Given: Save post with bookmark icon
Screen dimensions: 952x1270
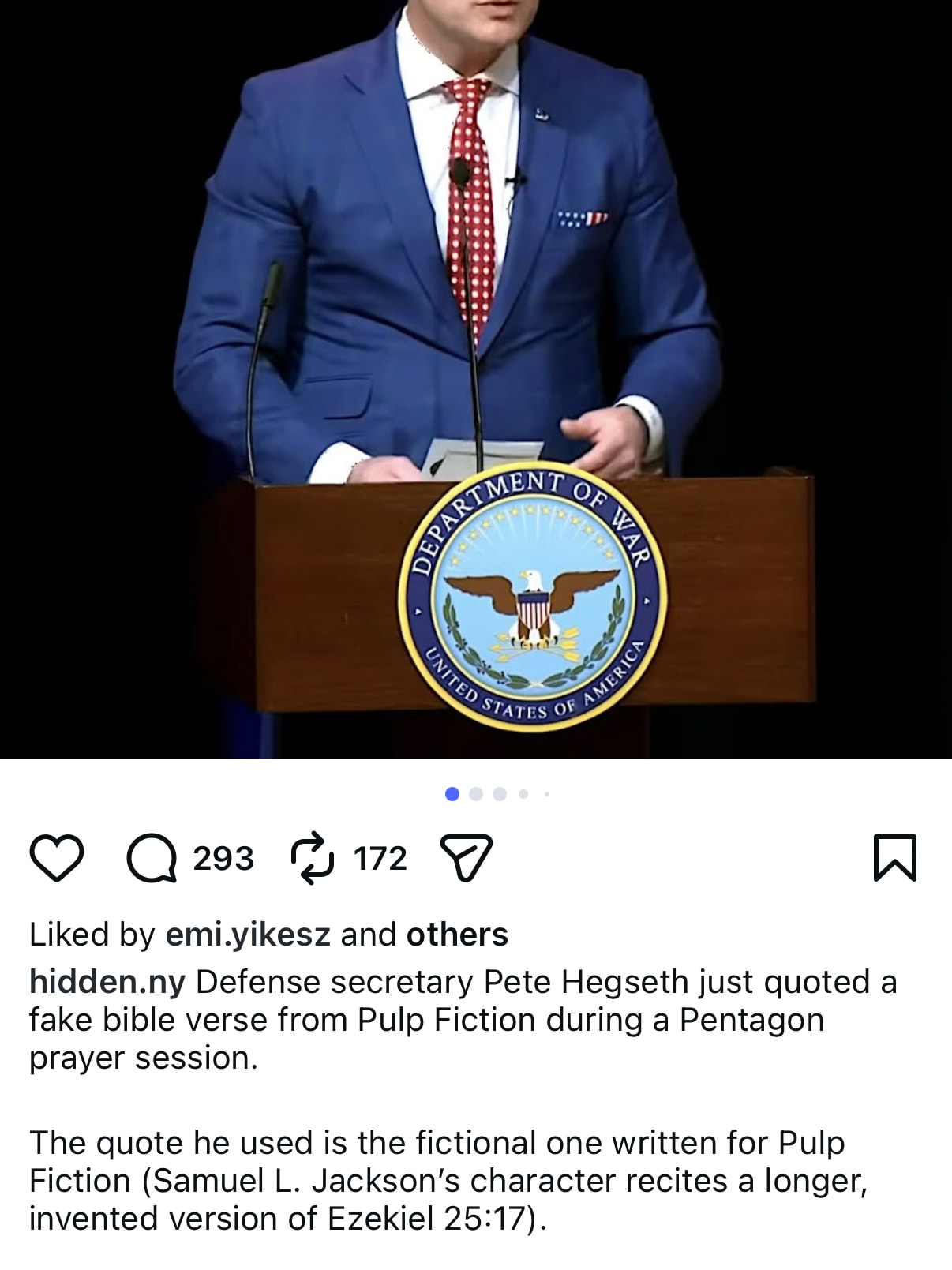Looking at the screenshot, I should click(895, 857).
